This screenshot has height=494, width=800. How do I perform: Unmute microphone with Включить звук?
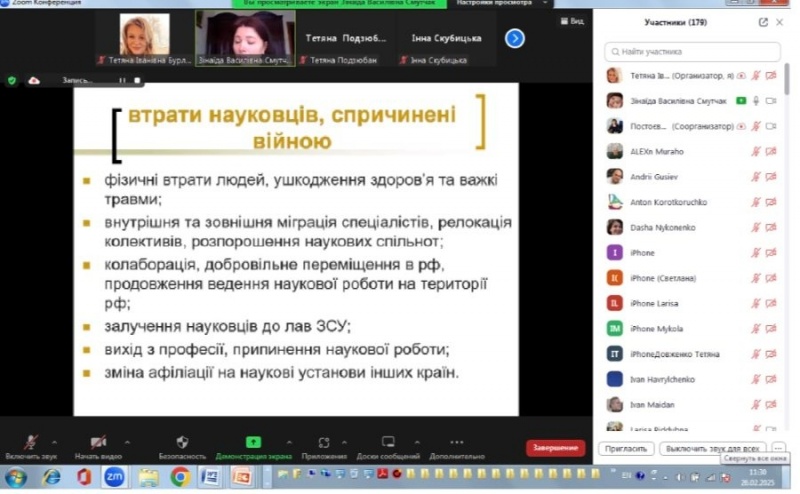pos(31,447)
